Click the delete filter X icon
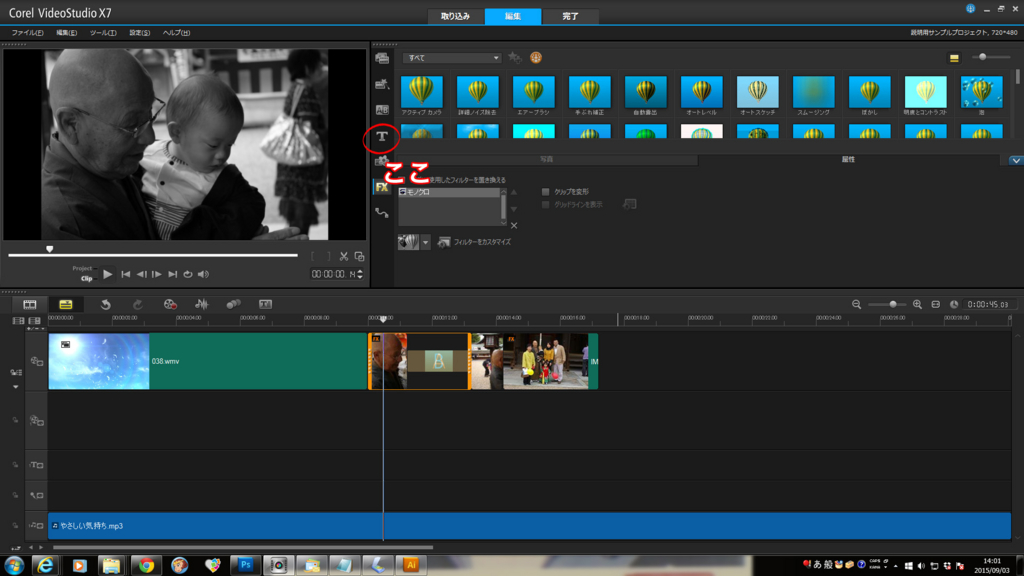1024x576 pixels. [514, 225]
